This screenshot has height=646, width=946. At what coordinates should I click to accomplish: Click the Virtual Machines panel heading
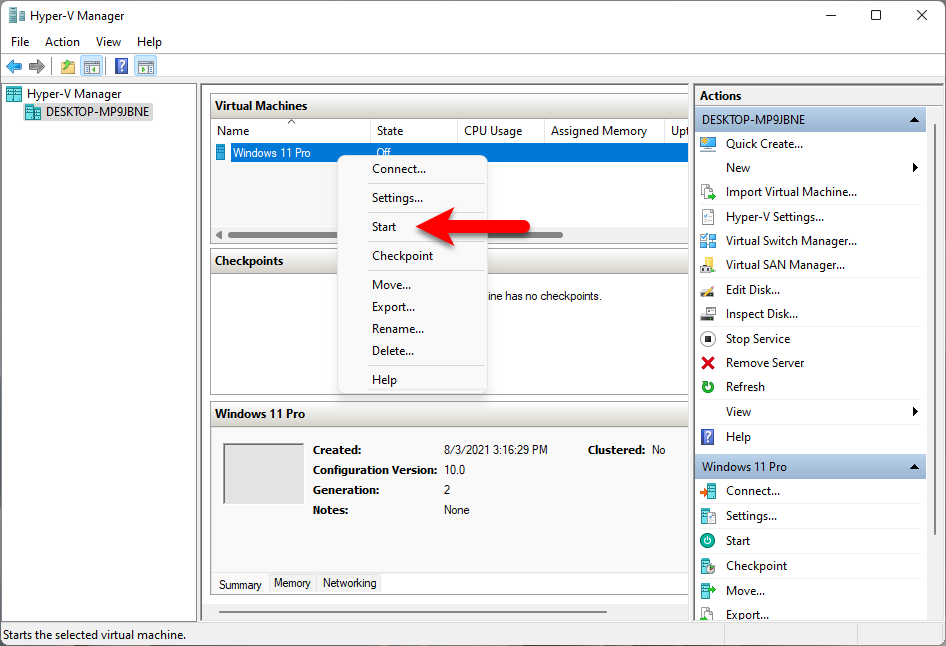[x=261, y=106]
